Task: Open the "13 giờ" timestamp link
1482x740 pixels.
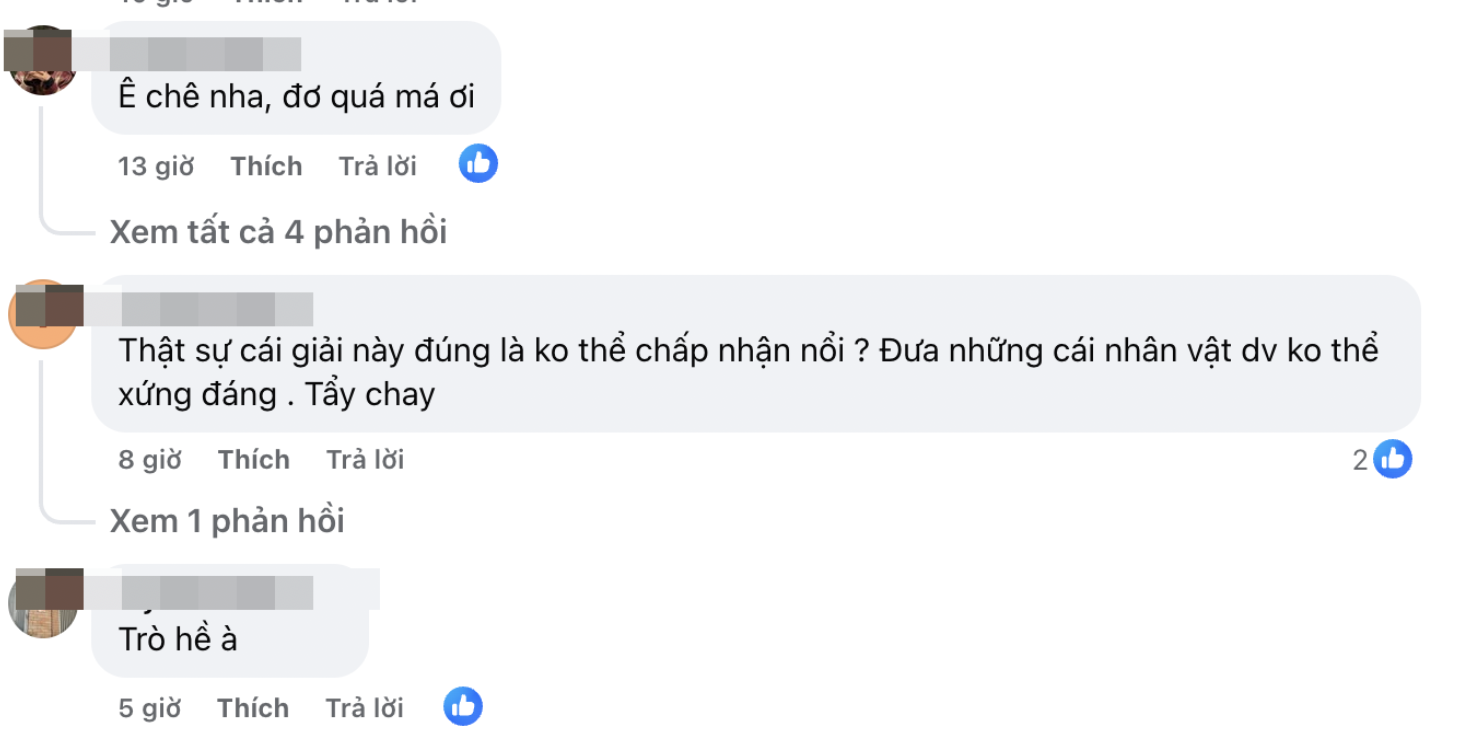Action: [156, 166]
